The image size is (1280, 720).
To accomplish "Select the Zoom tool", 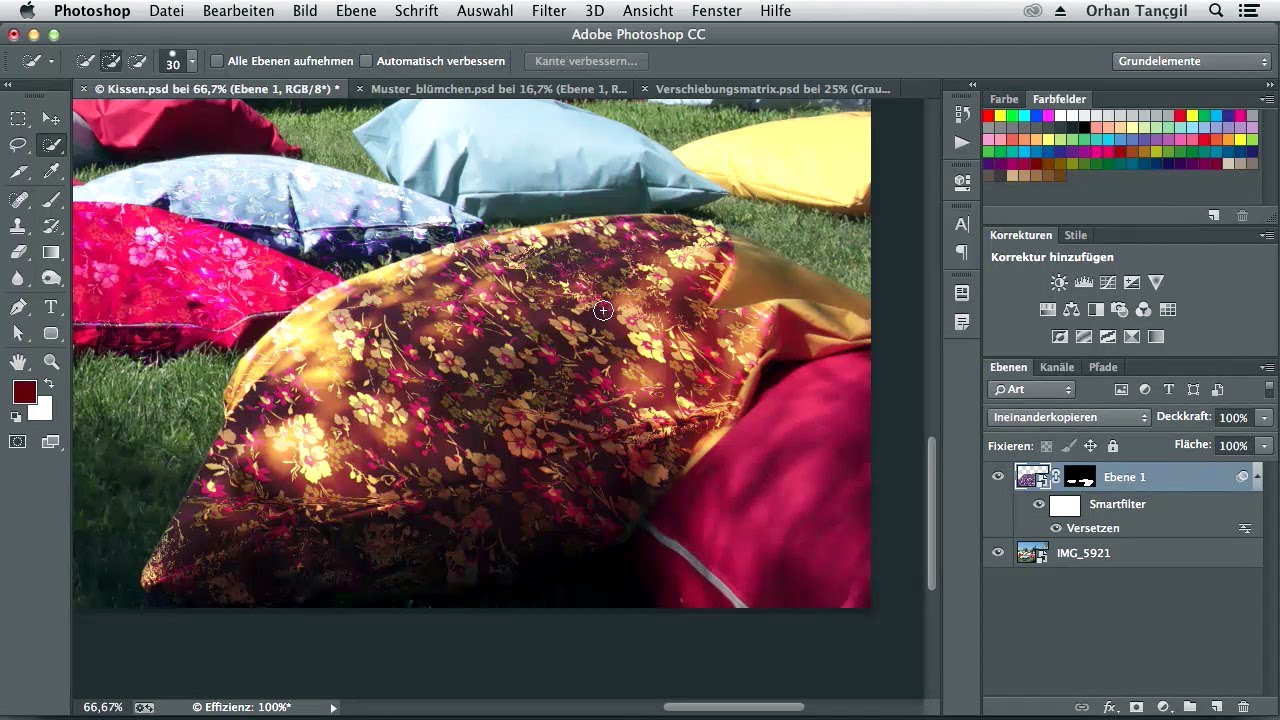I will point(52,361).
